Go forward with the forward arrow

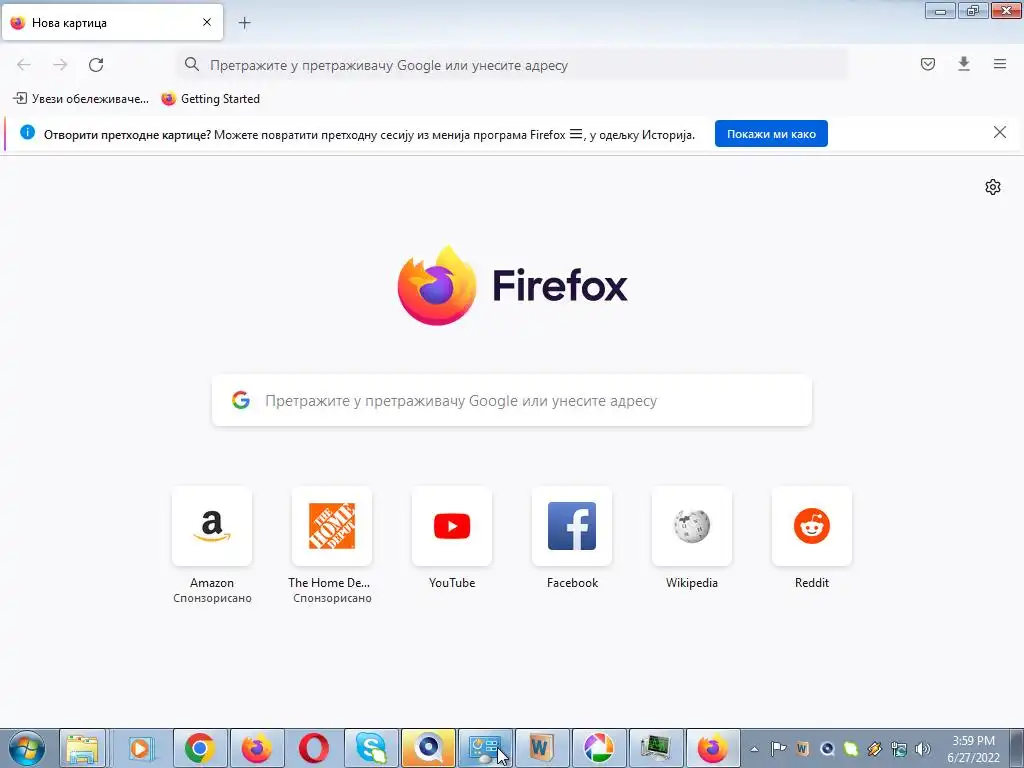[x=60, y=65]
